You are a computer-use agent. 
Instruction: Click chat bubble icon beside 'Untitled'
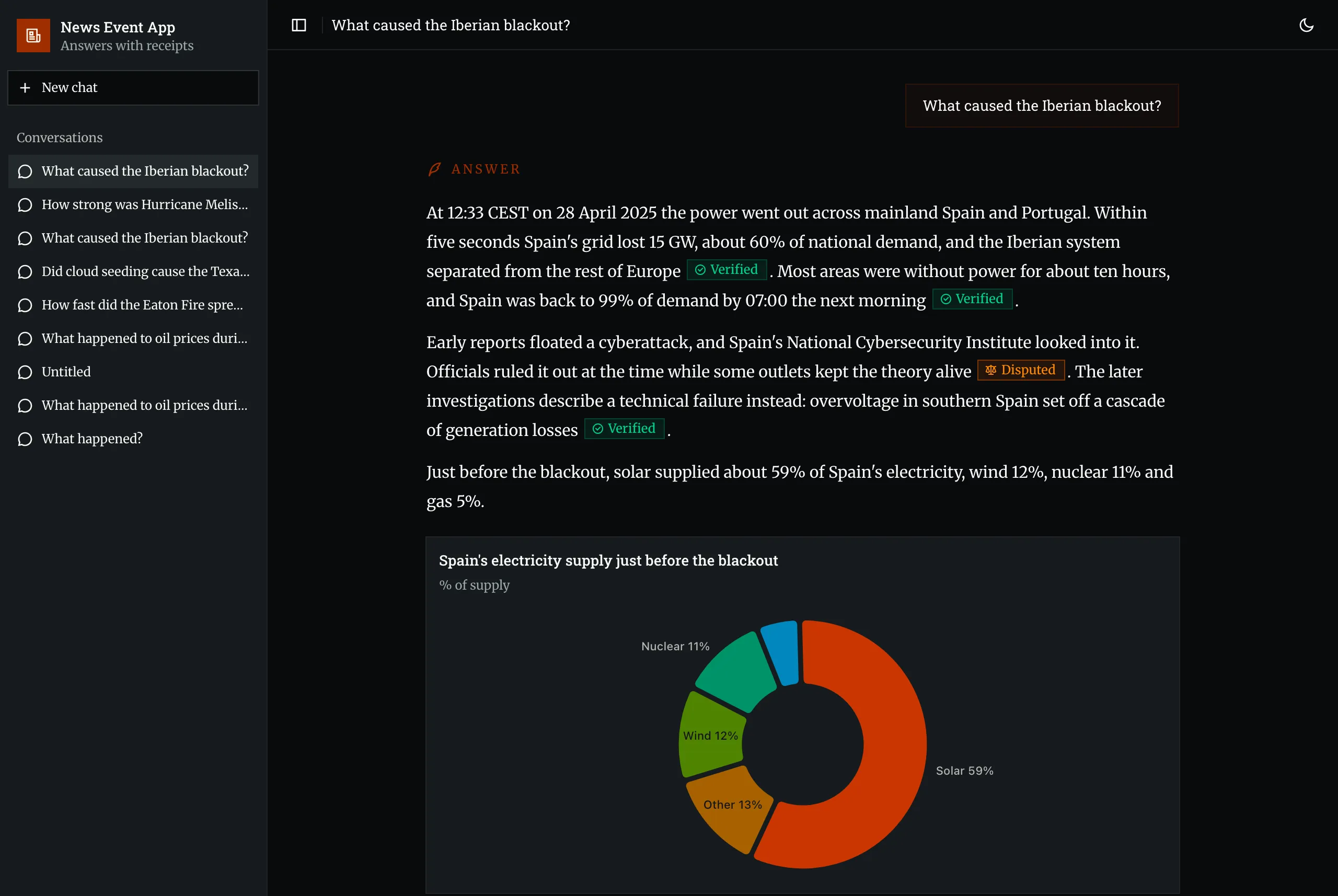click(25, 372)
